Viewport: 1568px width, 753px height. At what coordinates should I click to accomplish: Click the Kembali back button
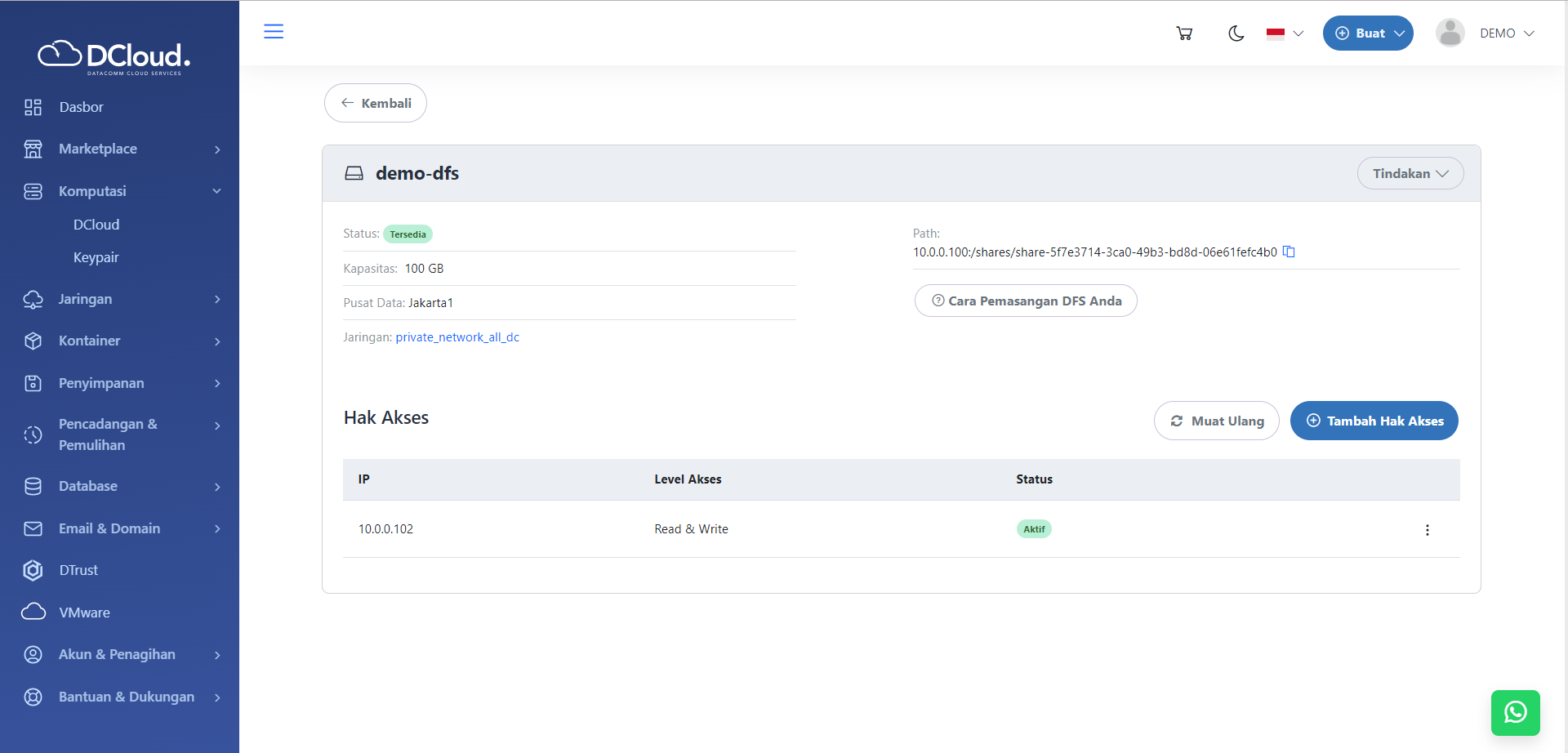click(x=376, y=103)
